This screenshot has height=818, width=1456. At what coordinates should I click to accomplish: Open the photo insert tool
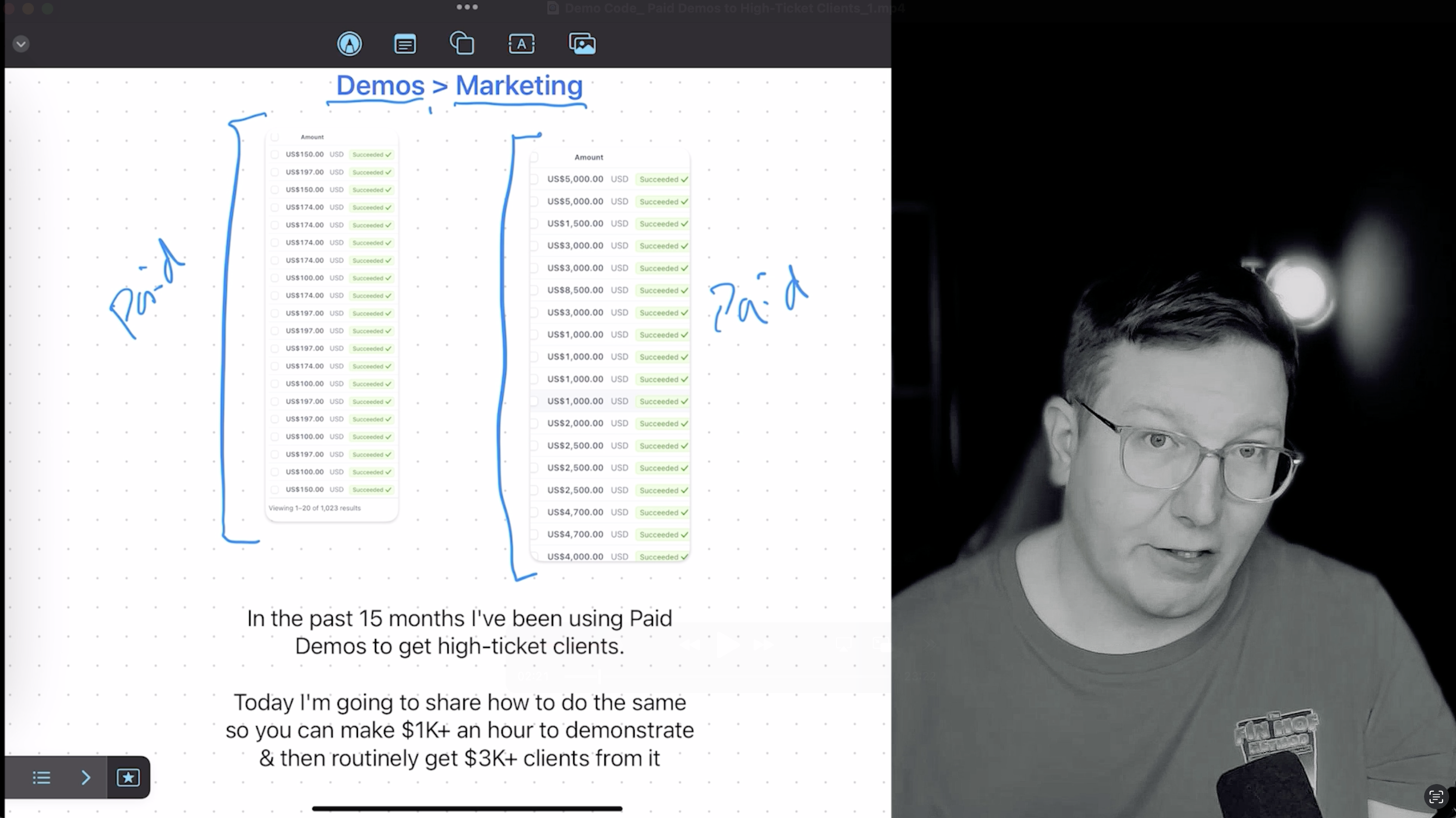pos(582,44)
